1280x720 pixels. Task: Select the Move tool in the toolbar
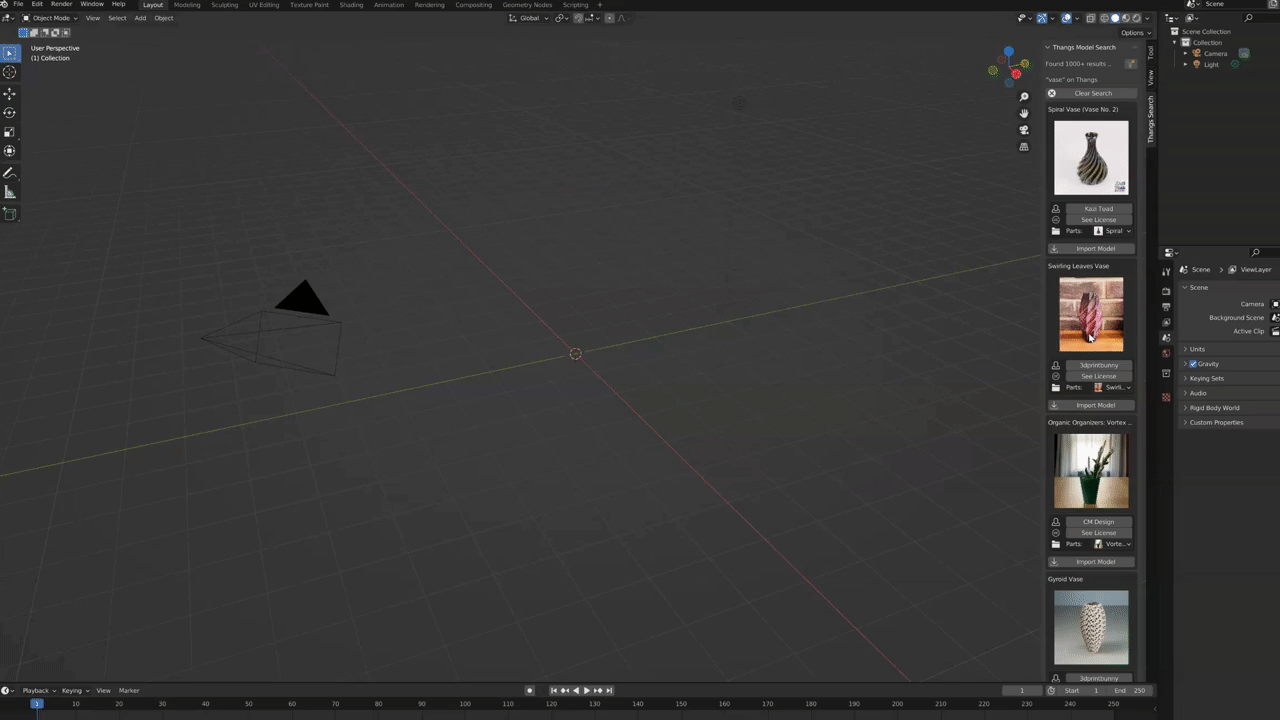pos(10,95)
